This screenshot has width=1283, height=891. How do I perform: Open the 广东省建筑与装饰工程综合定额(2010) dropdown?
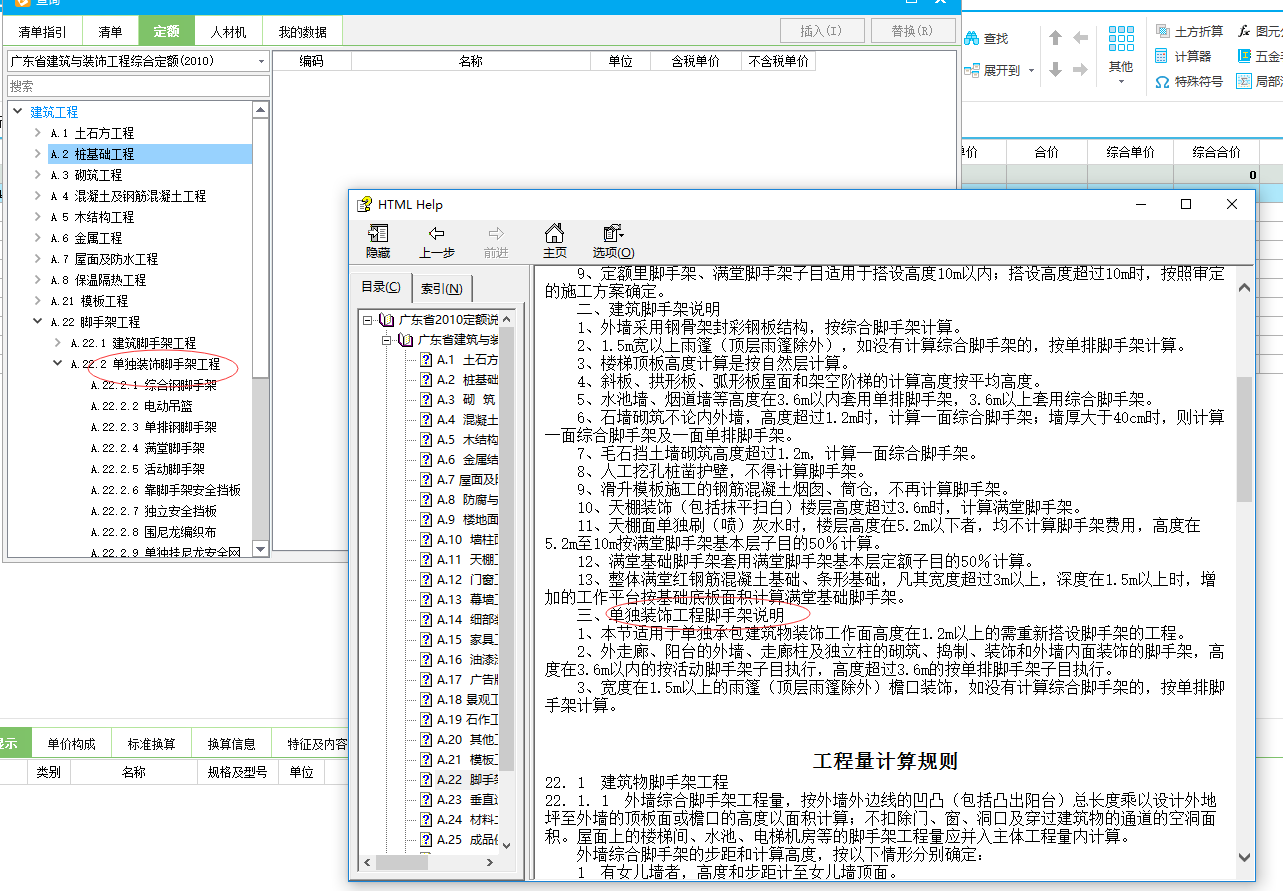click(261, 61)
